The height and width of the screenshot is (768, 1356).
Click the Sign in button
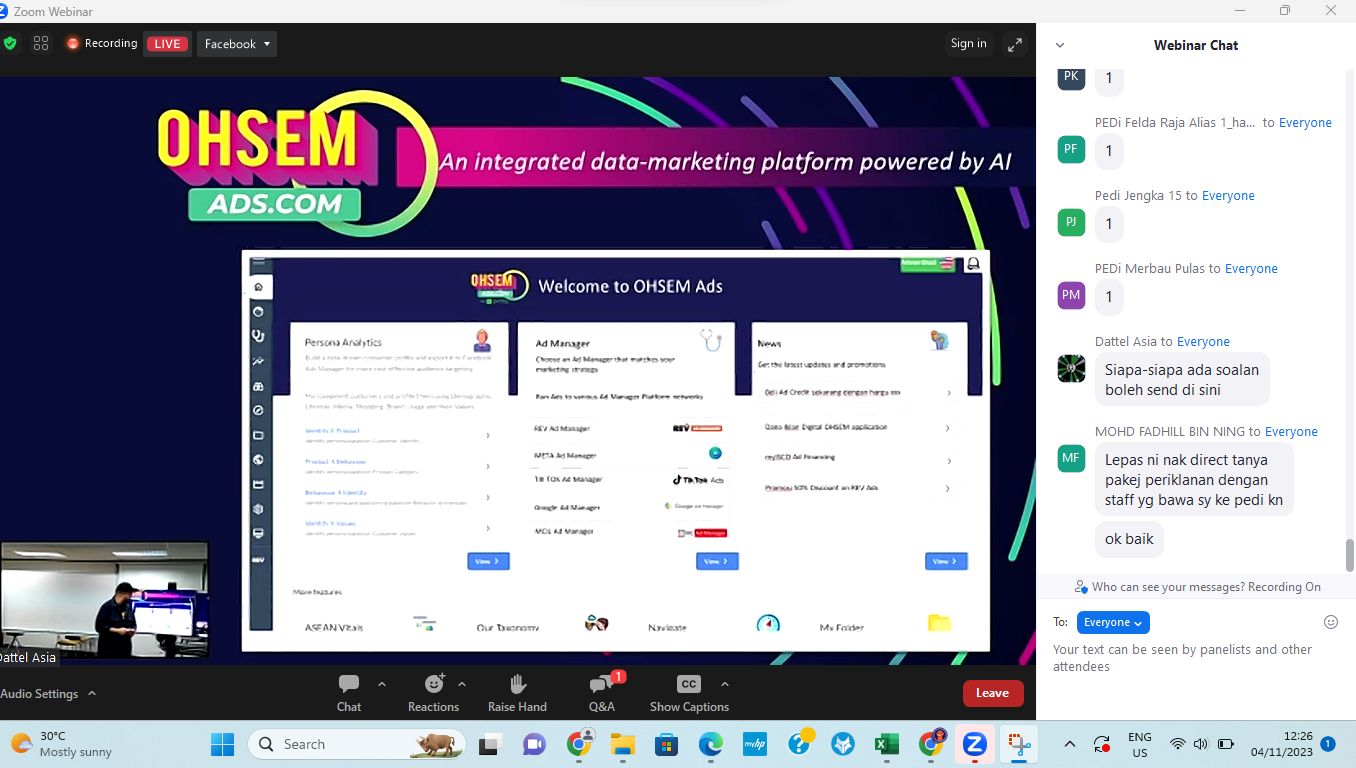pyautogui.click(x=968, y=43)
